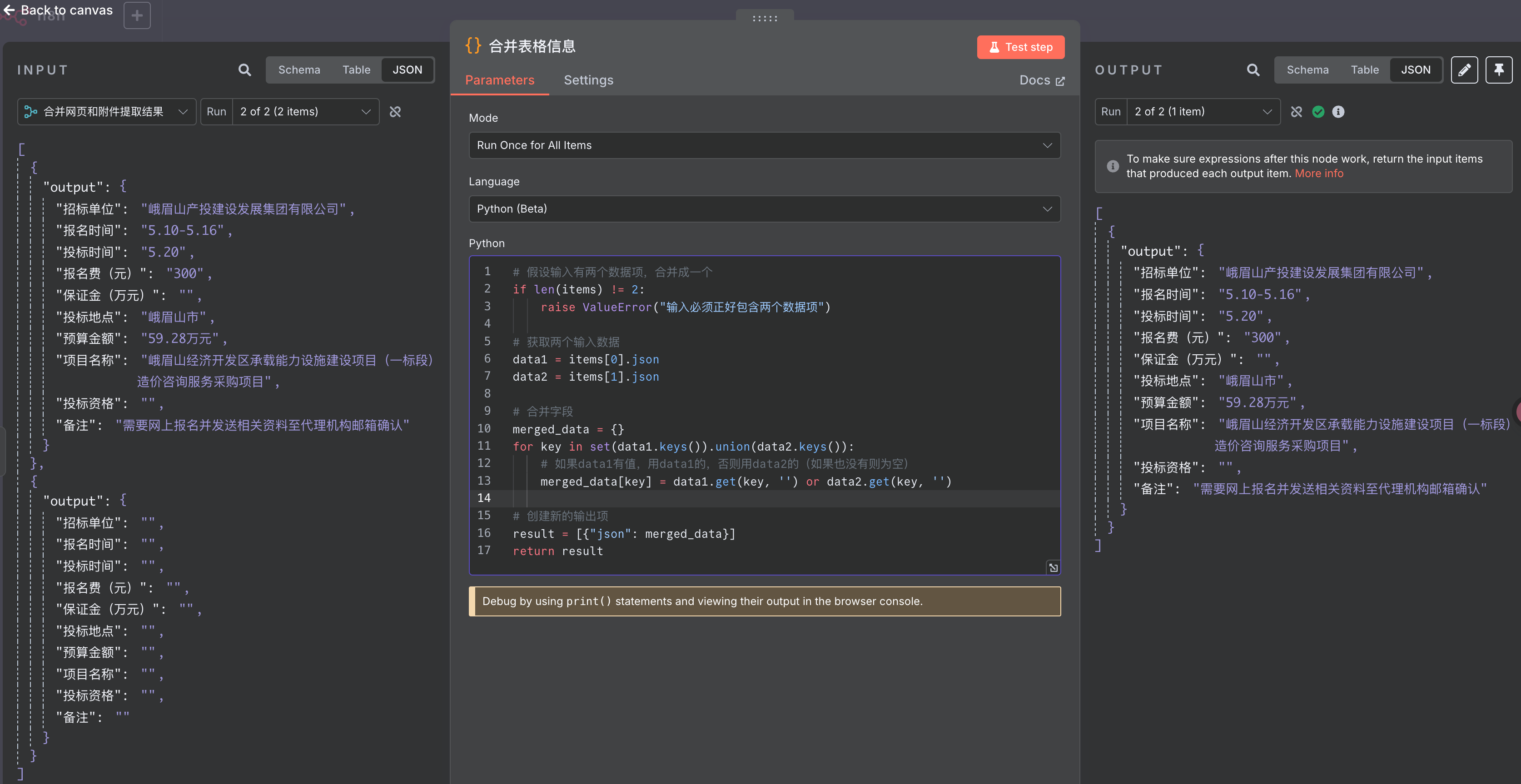Run the Test step button

point(1020,47)
